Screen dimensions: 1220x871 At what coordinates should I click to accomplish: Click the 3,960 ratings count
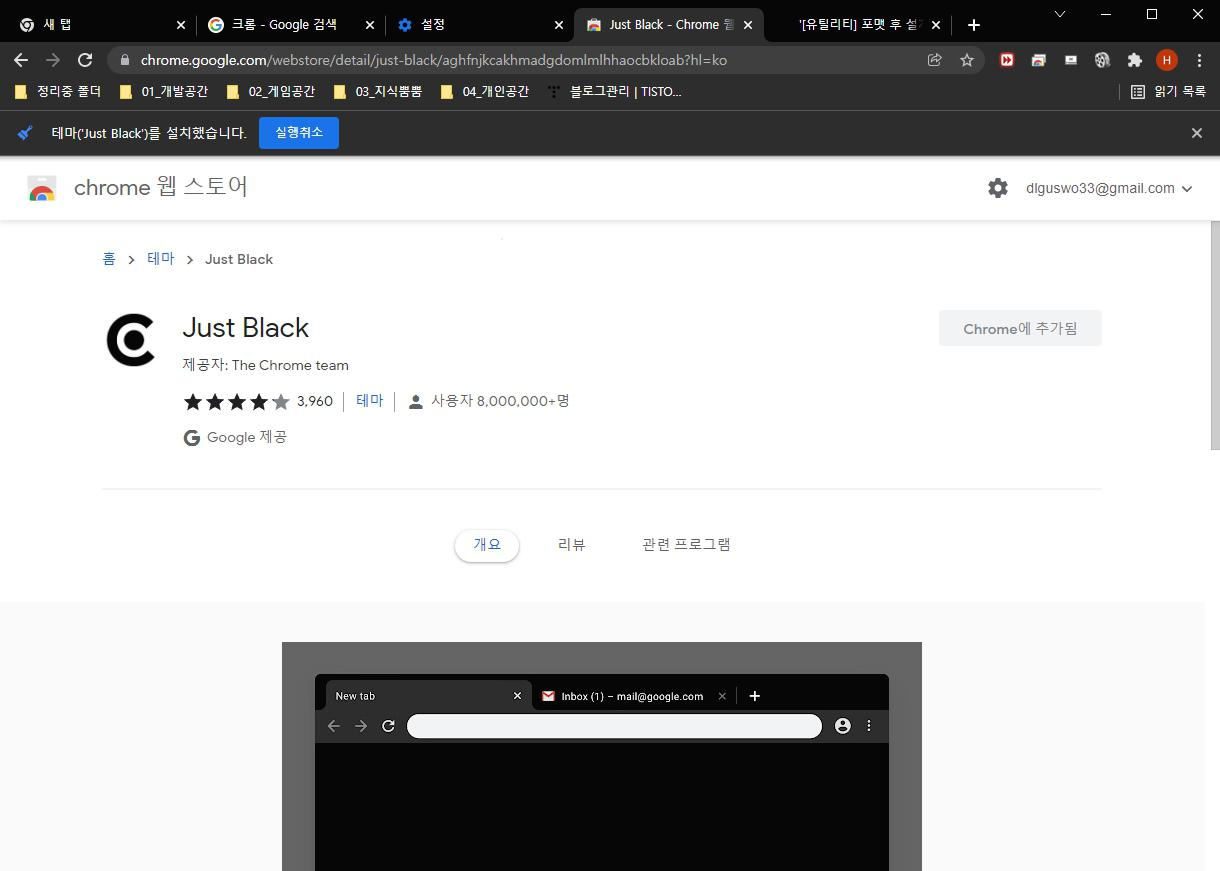315,401
